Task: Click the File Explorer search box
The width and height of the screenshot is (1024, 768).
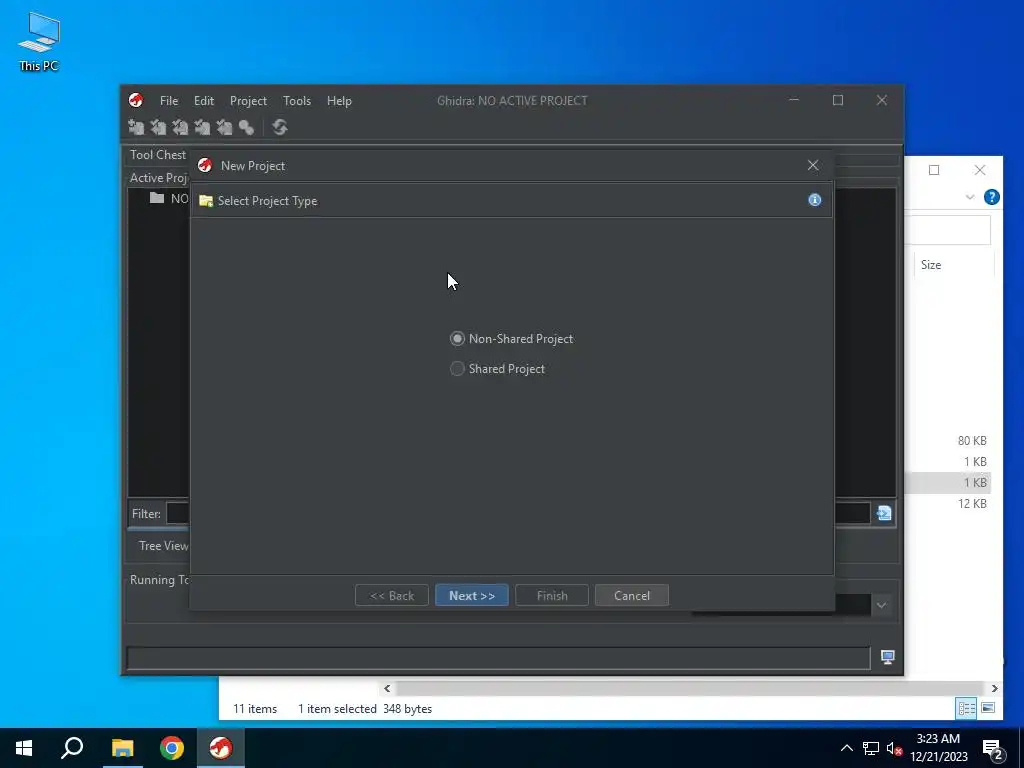Action: click(x=947, y=230)
